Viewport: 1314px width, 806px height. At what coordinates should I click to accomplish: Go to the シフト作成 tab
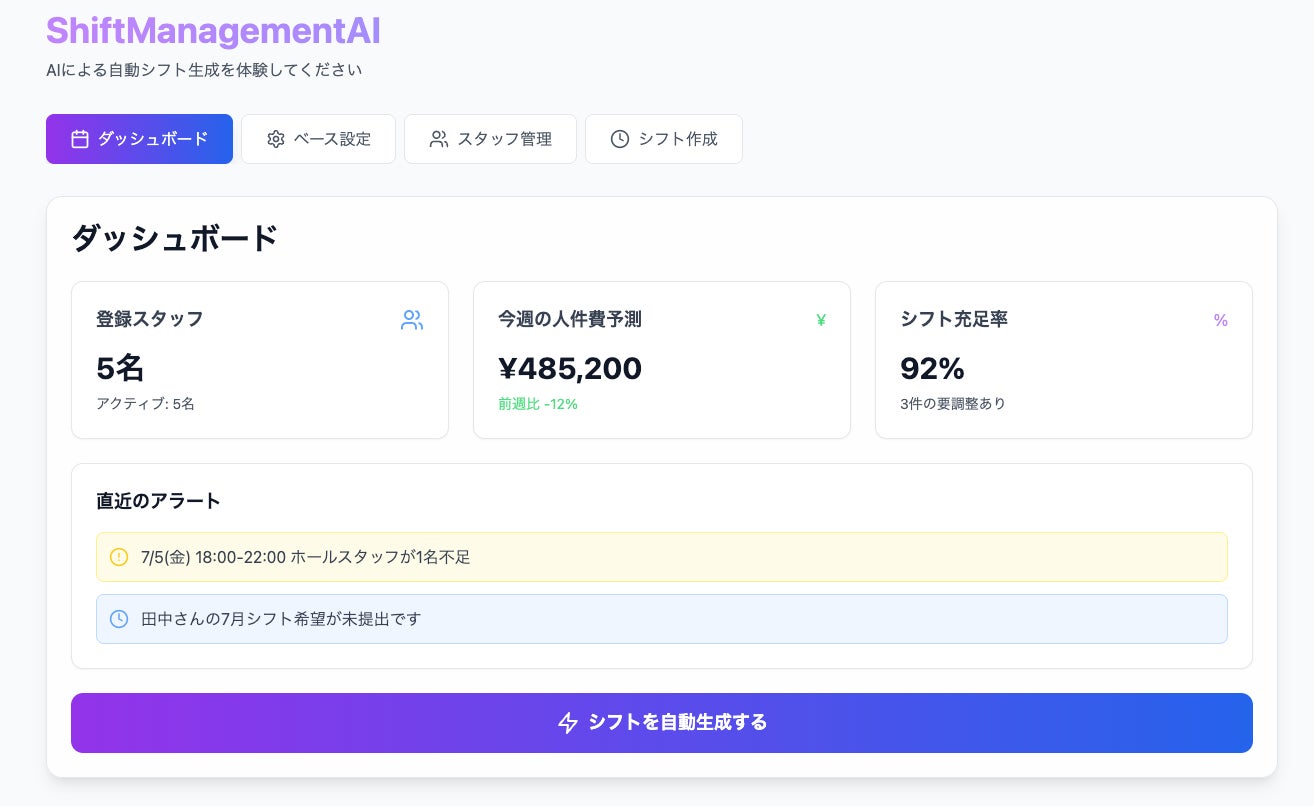[663, 139]
